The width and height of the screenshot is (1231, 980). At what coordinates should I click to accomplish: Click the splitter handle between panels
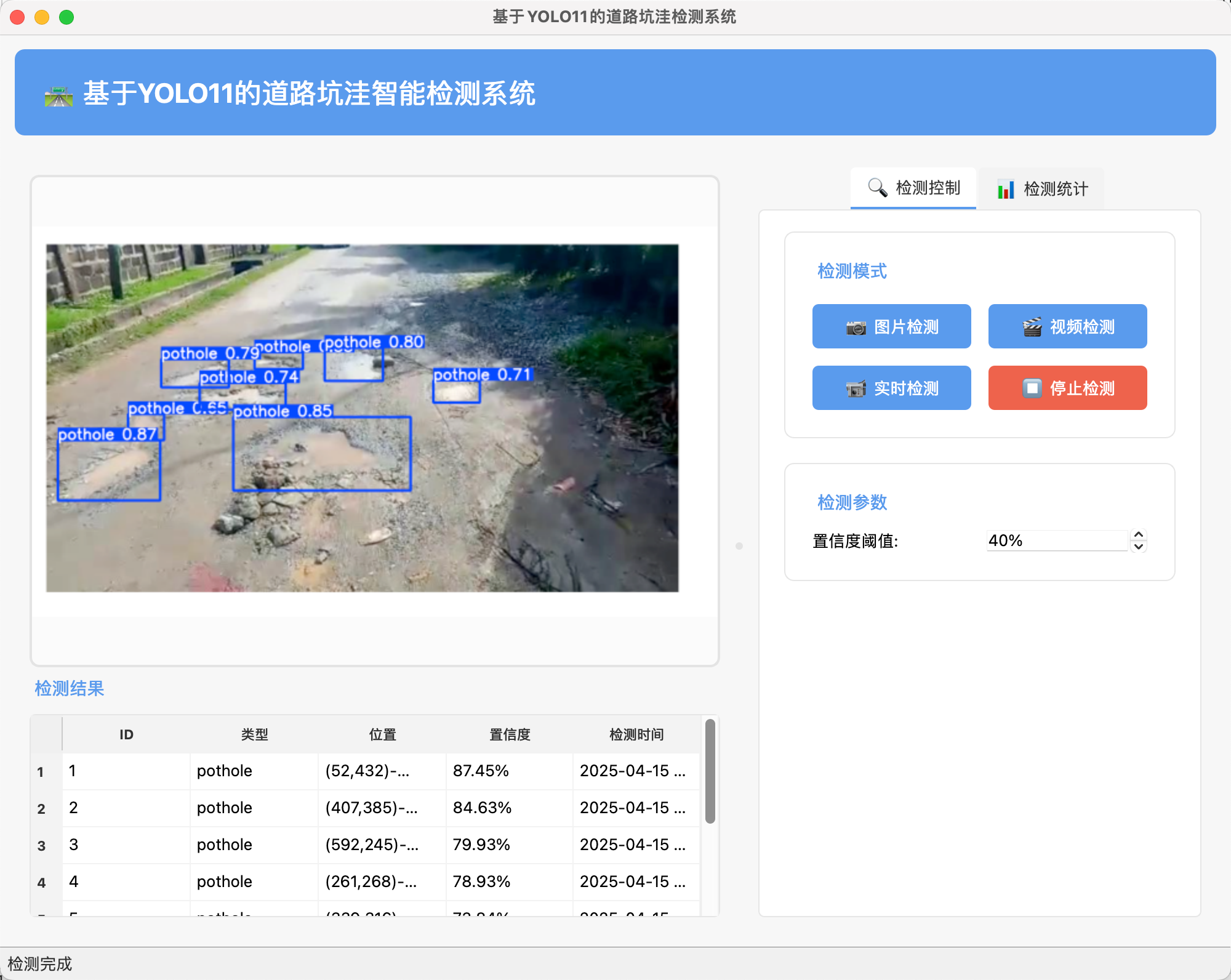point(739,545)
